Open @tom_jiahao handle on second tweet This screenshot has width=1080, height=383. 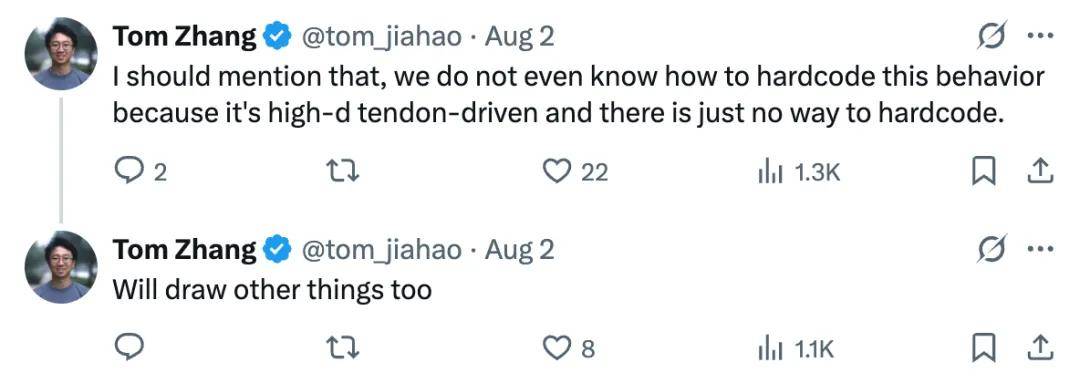pos(382,250)
